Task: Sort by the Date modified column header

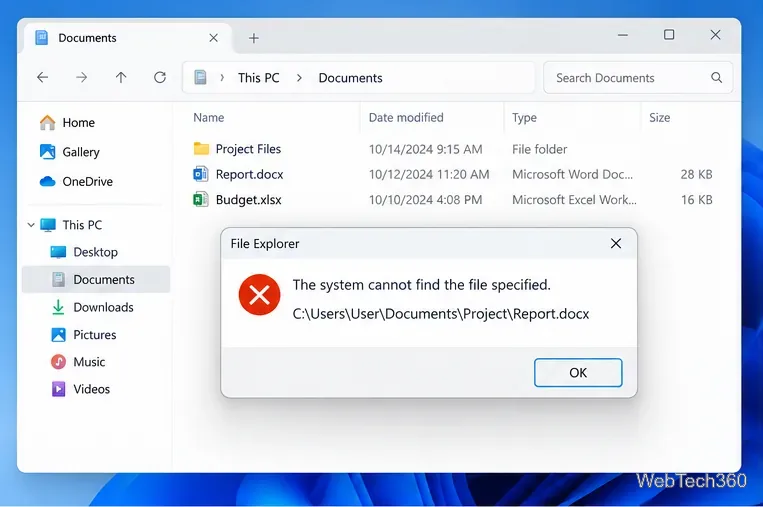Action: click(x=406, y=117)
